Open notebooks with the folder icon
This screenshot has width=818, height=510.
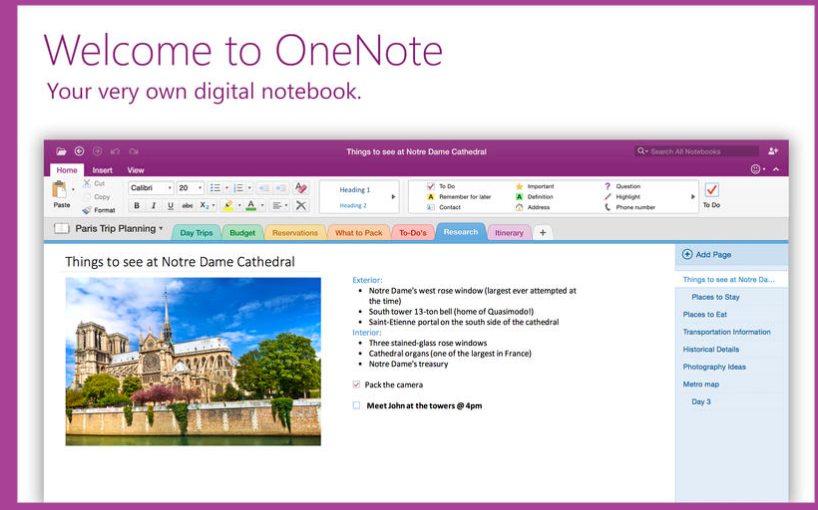point(62,151)
